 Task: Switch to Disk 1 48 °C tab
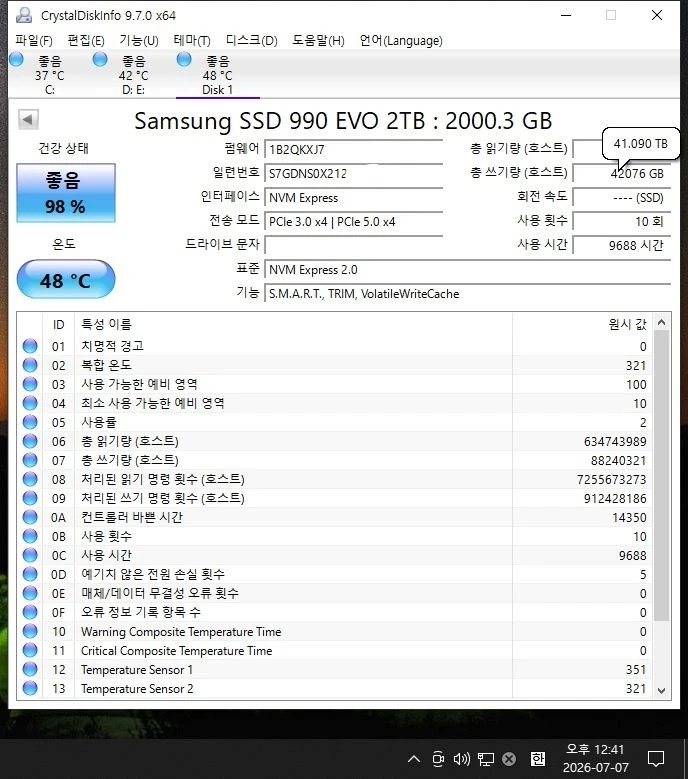pos(218,75)
